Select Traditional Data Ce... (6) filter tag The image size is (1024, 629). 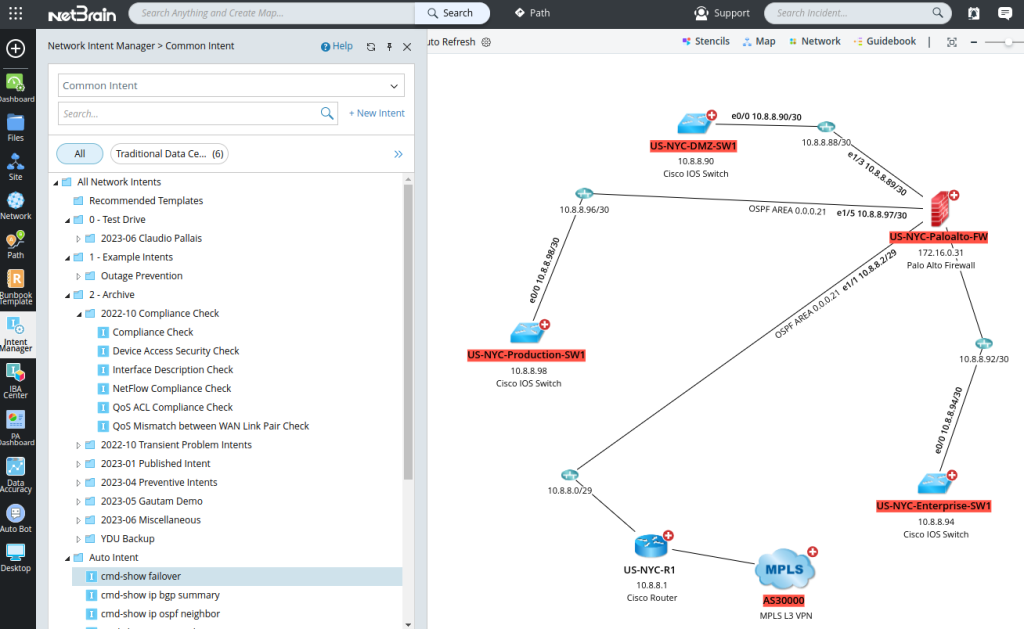click(x=169, y=153)
